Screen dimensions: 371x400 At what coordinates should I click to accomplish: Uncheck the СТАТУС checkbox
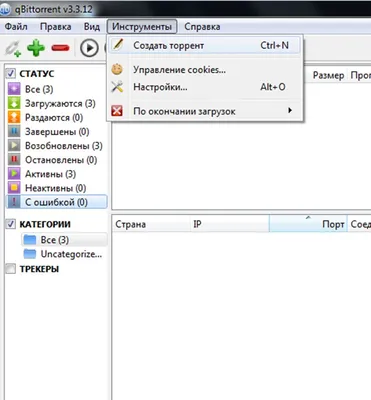(x=11, y=73)
